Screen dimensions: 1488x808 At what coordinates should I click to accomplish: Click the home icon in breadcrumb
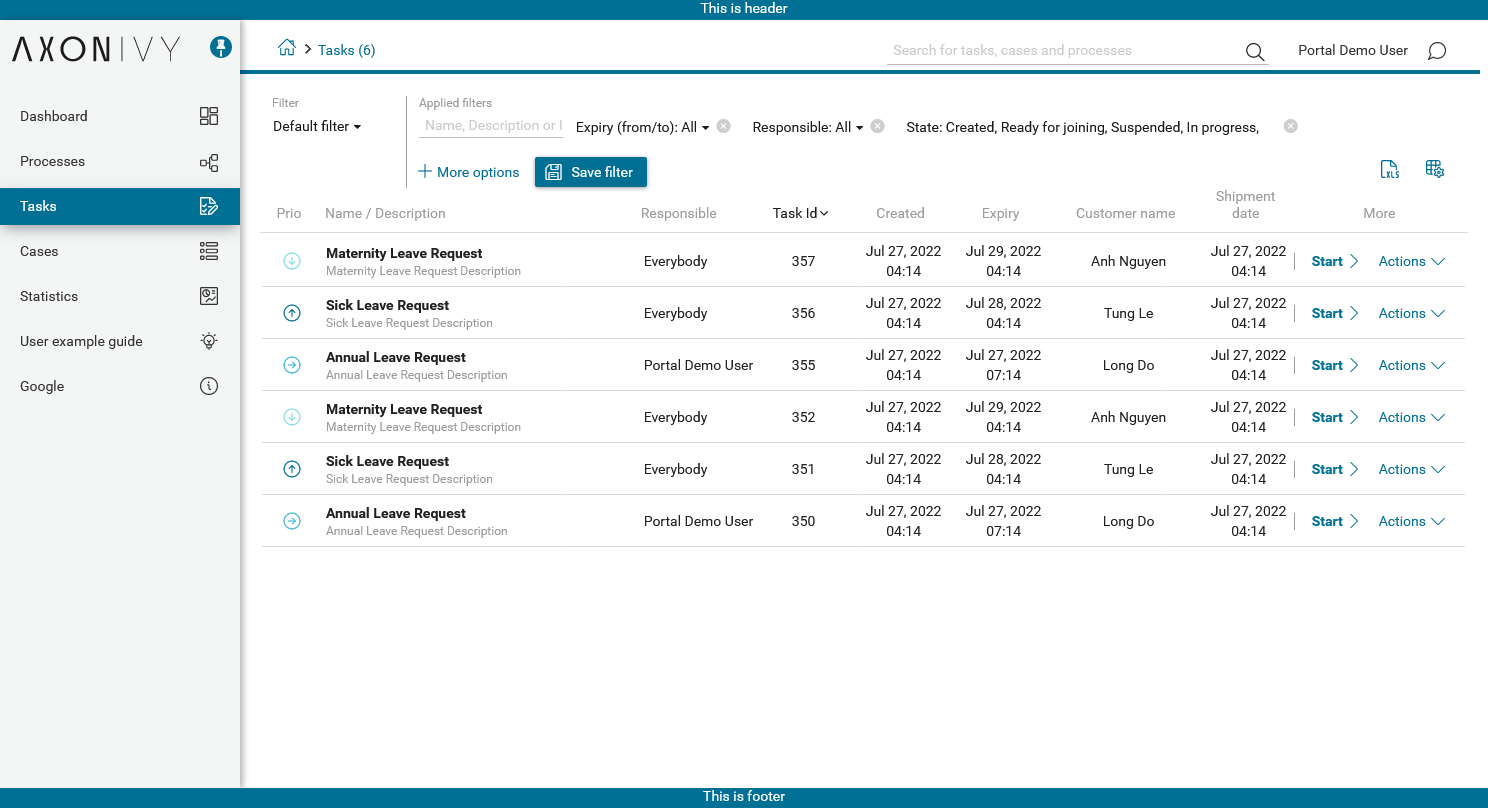[287, 48]
